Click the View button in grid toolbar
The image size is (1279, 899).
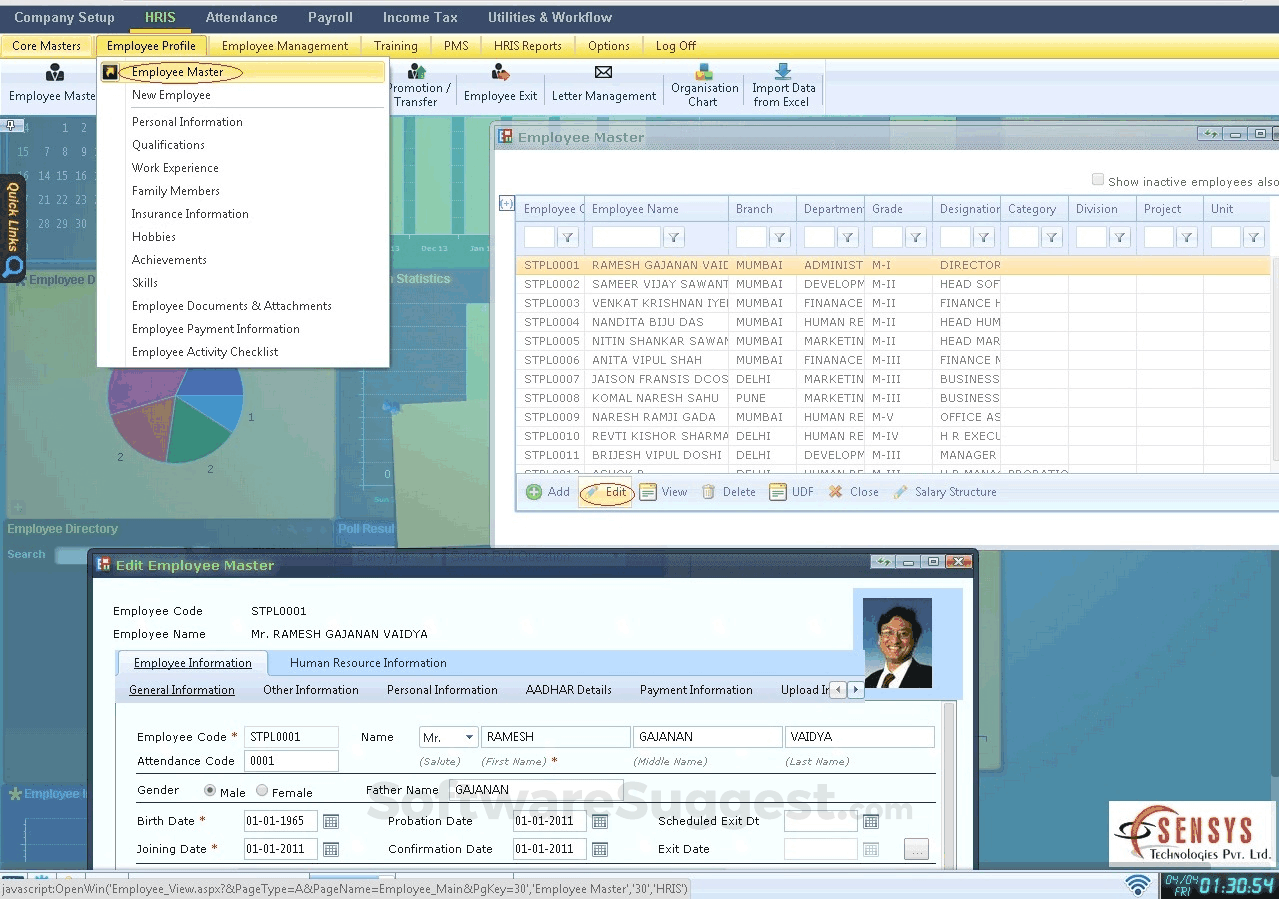(664, 492)
